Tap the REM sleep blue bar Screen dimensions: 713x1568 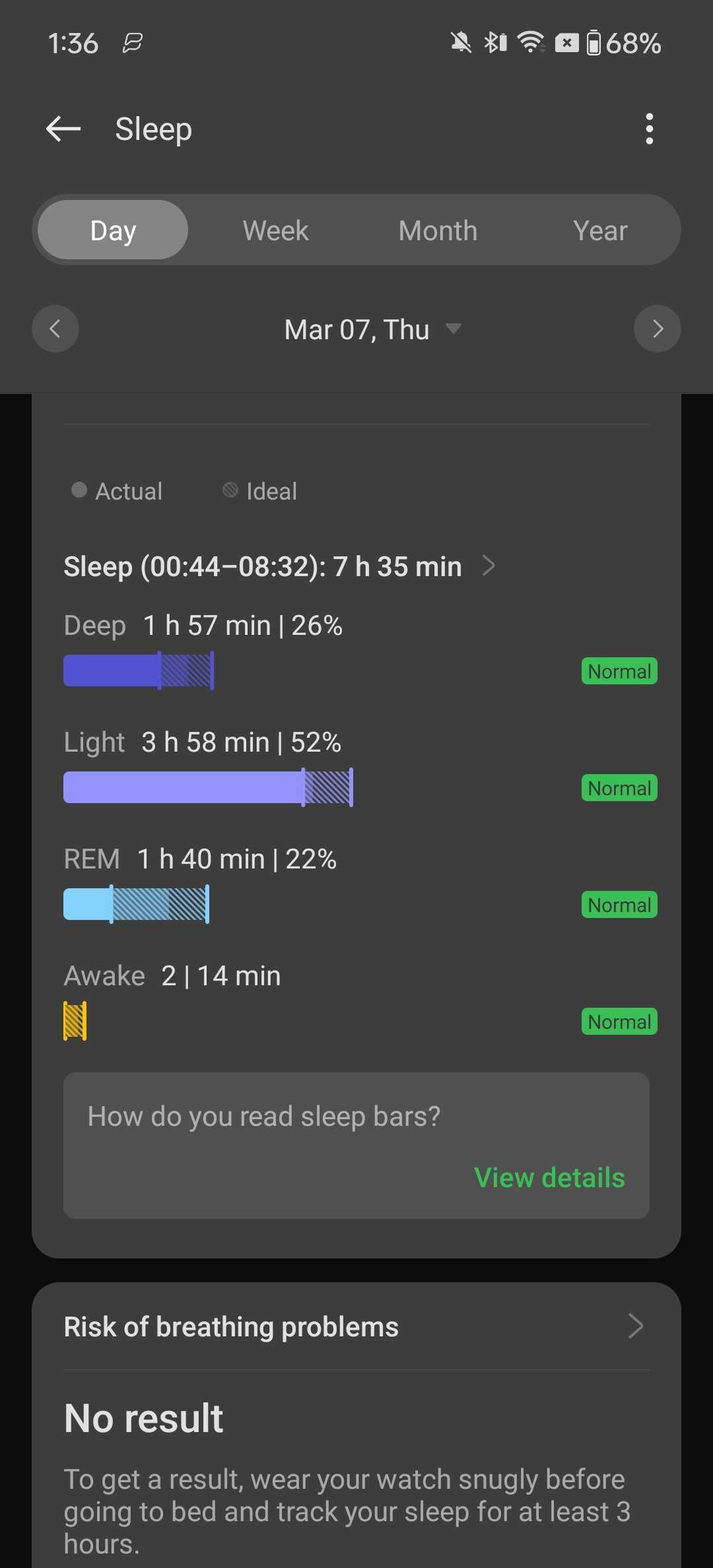click(136, 904)
